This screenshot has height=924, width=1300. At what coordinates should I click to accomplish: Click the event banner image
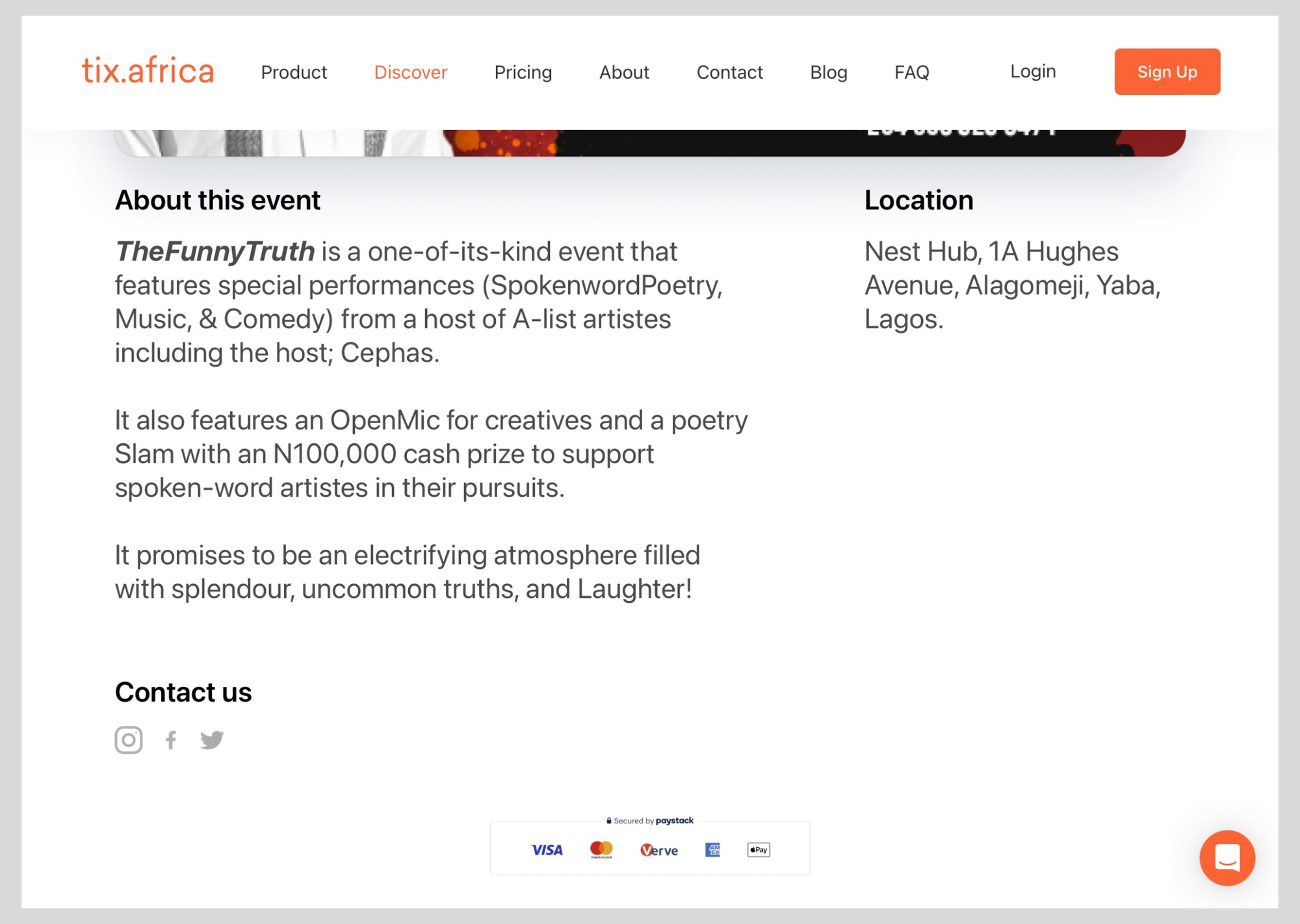tap(650, 140)
